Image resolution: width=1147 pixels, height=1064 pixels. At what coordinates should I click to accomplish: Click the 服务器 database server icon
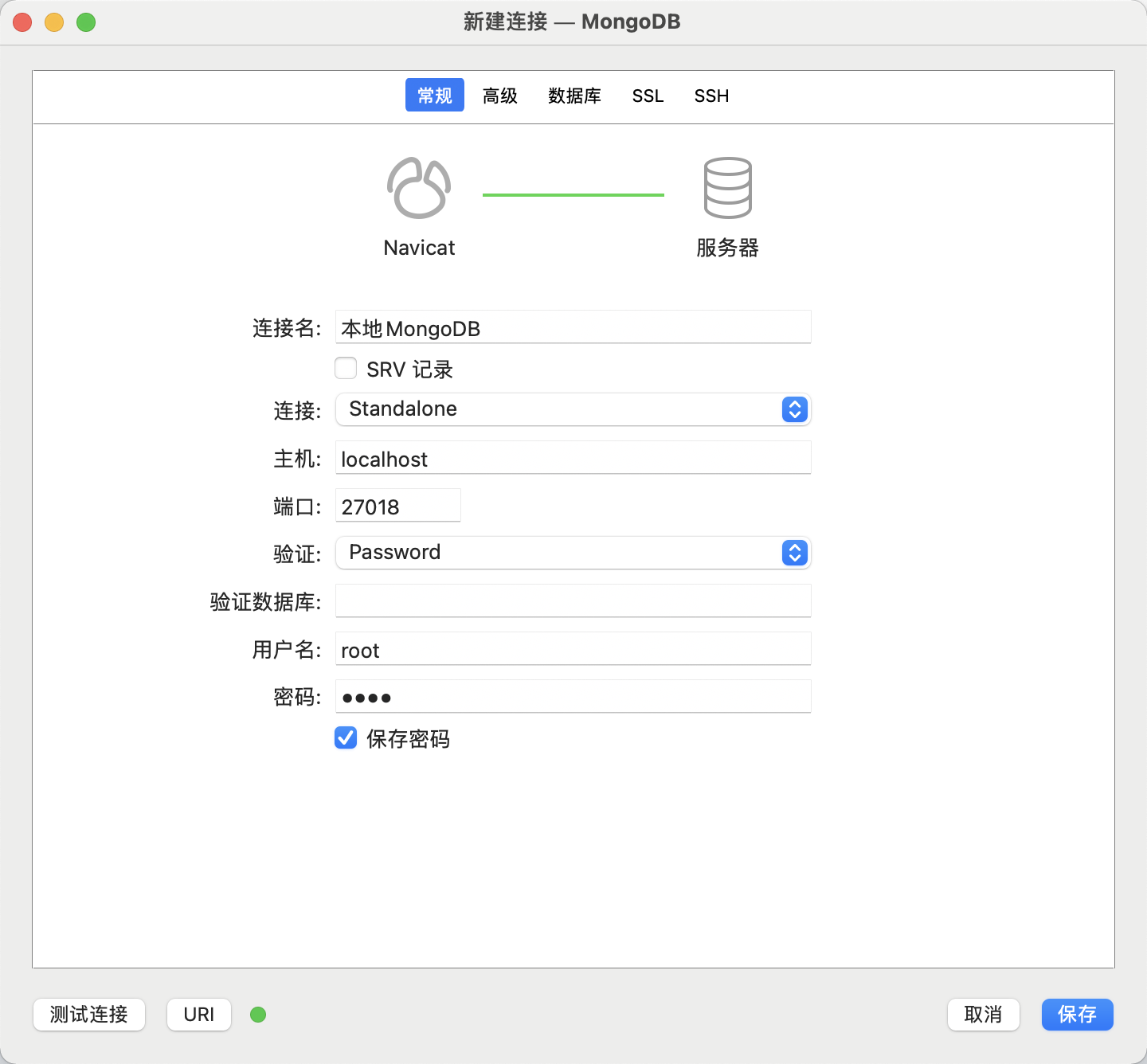click(x=727, y=189)
